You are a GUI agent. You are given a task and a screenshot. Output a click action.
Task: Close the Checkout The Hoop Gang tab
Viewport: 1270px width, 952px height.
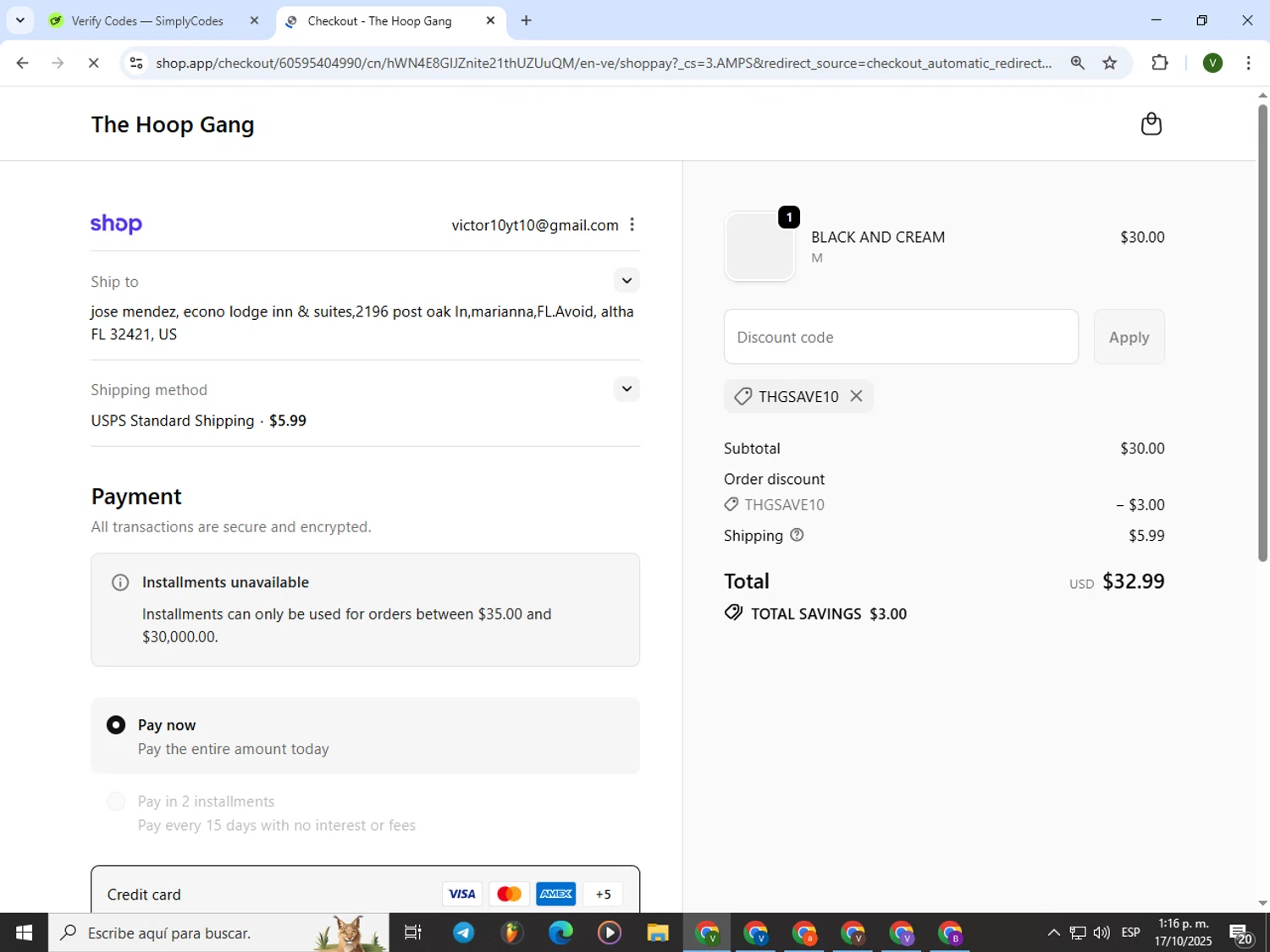490,20
